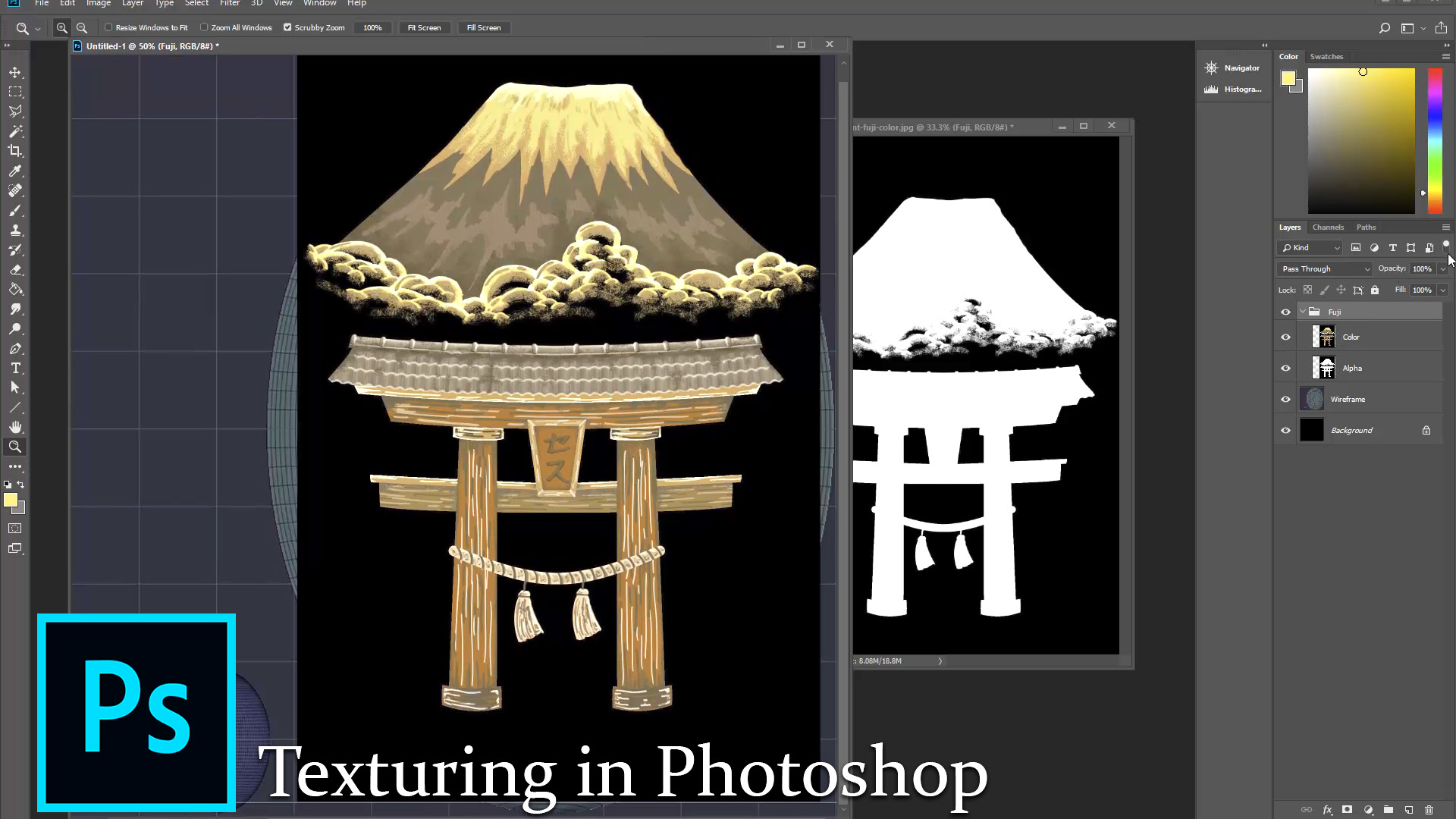
Task: Select the Crop tool
Action: point(15,151)
